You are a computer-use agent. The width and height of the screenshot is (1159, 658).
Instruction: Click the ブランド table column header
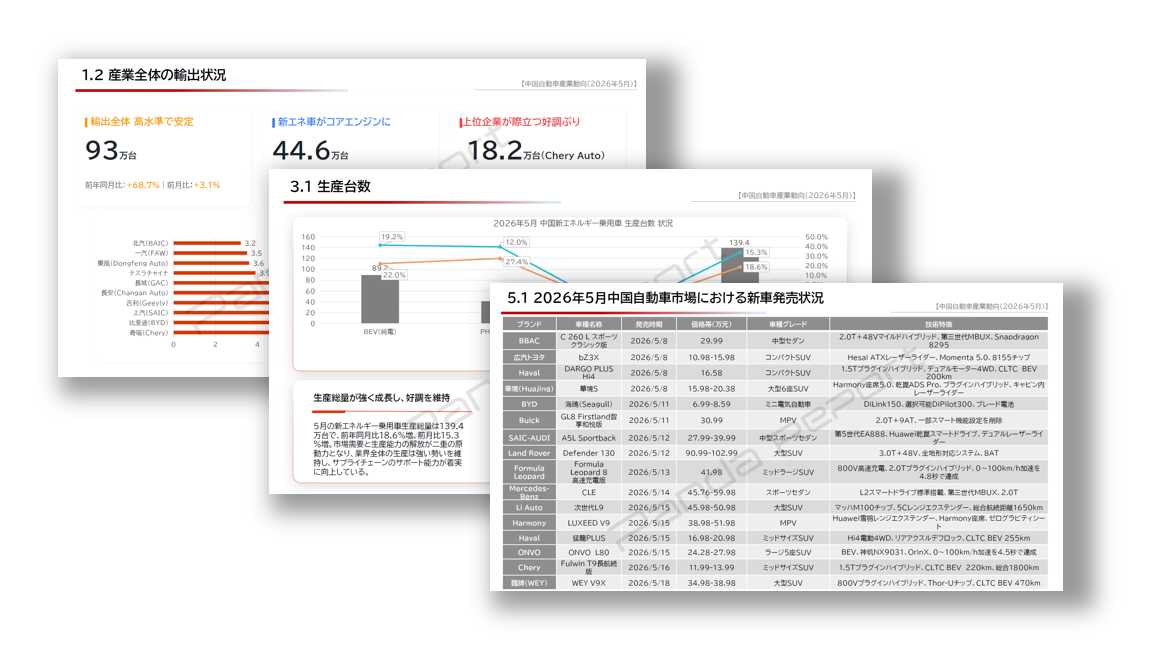coord(529,324)
